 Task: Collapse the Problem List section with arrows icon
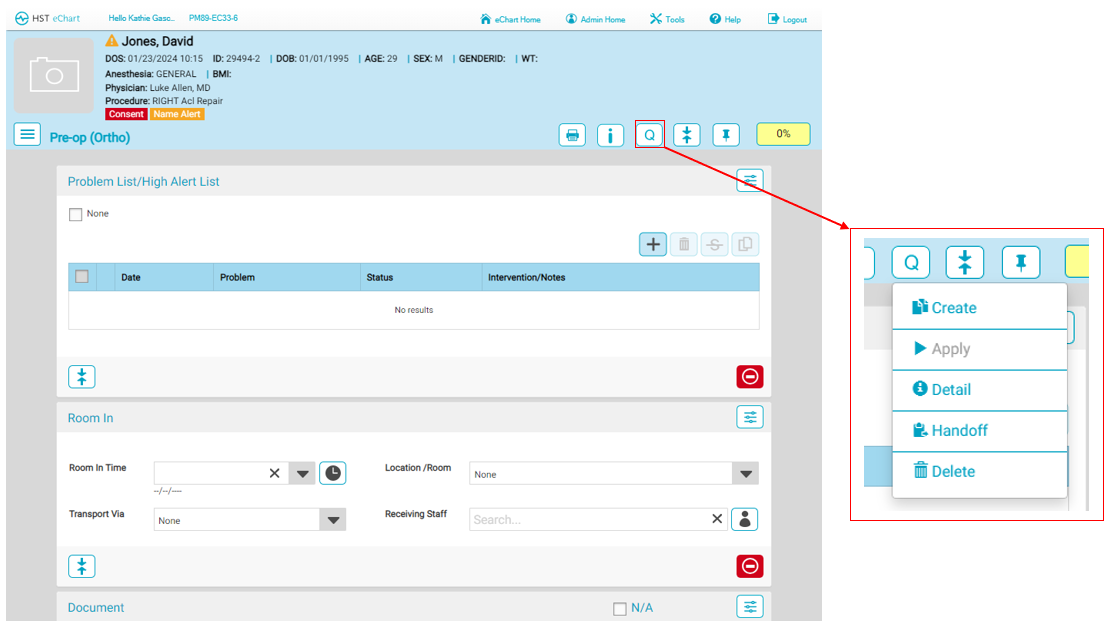point(82,377)
